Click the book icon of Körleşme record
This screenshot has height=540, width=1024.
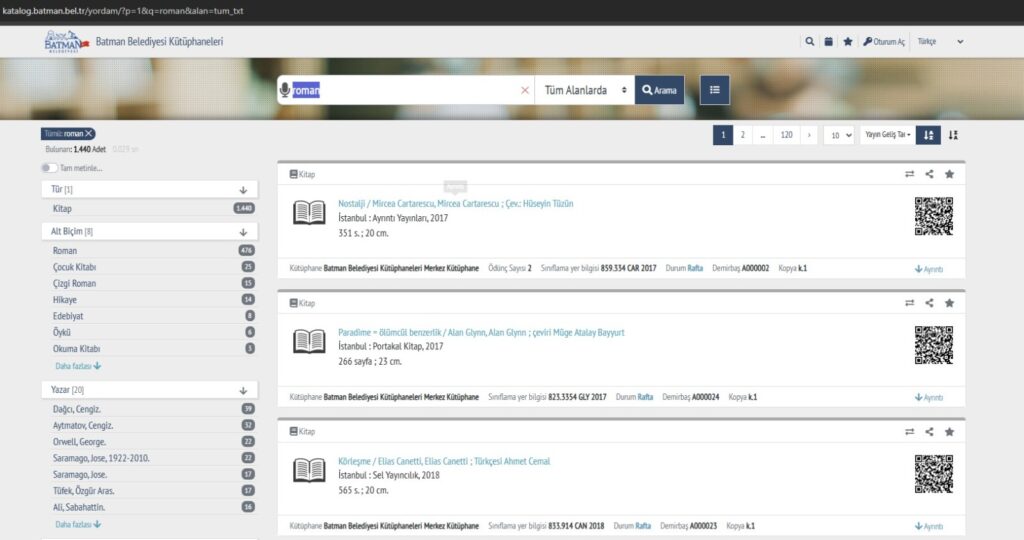point(309,469)
